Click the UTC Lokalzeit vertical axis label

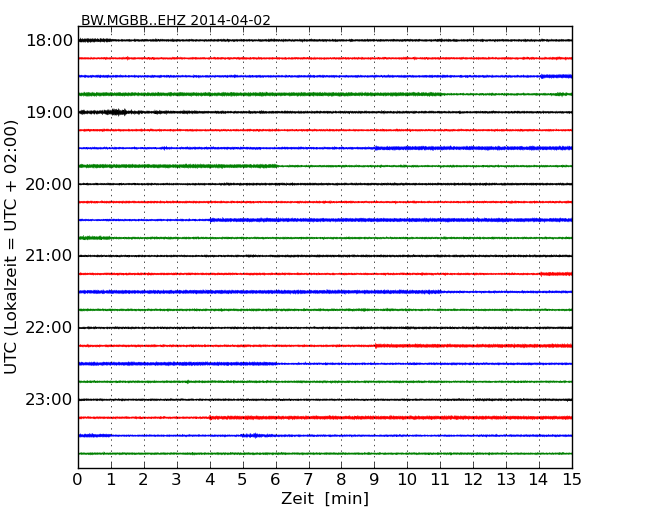pyautogui.click(x=11, y=247)
